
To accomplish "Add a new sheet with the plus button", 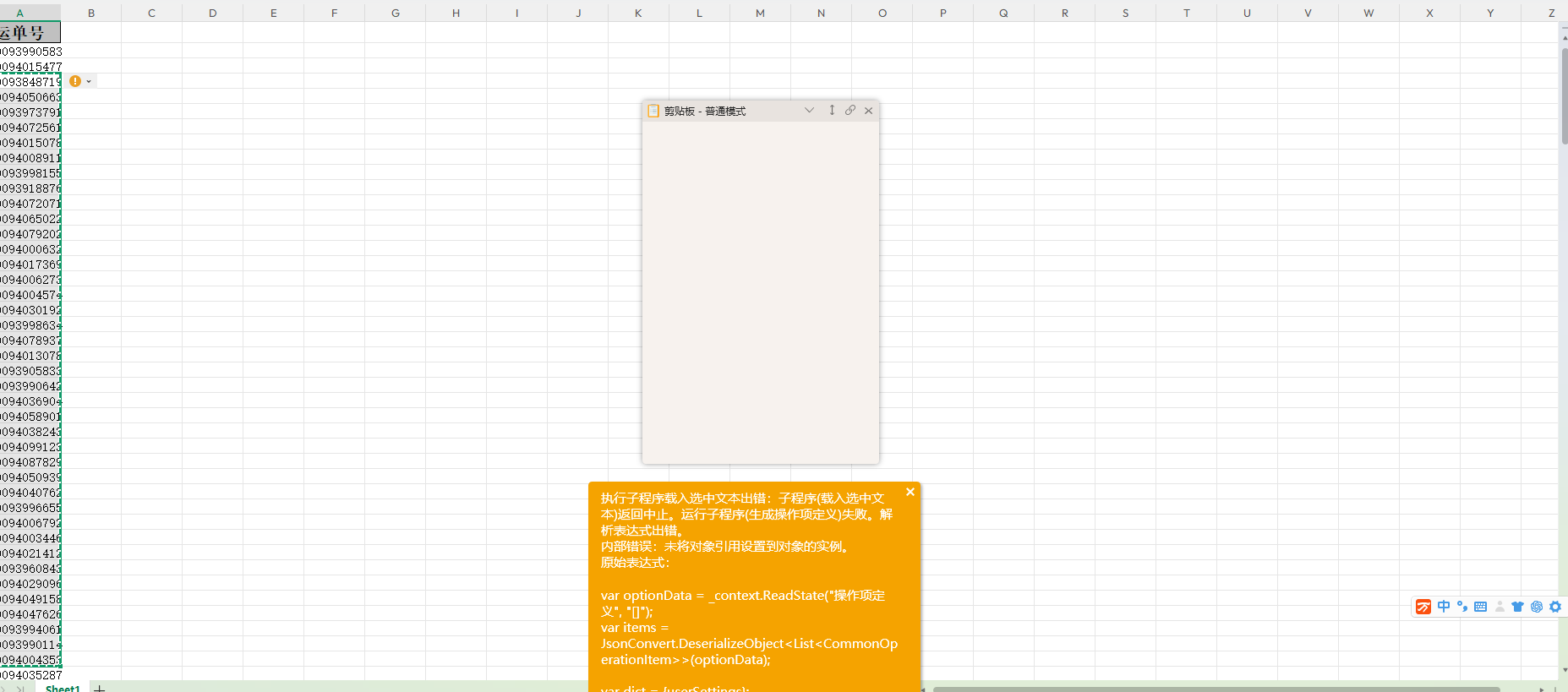I will 99,689.
